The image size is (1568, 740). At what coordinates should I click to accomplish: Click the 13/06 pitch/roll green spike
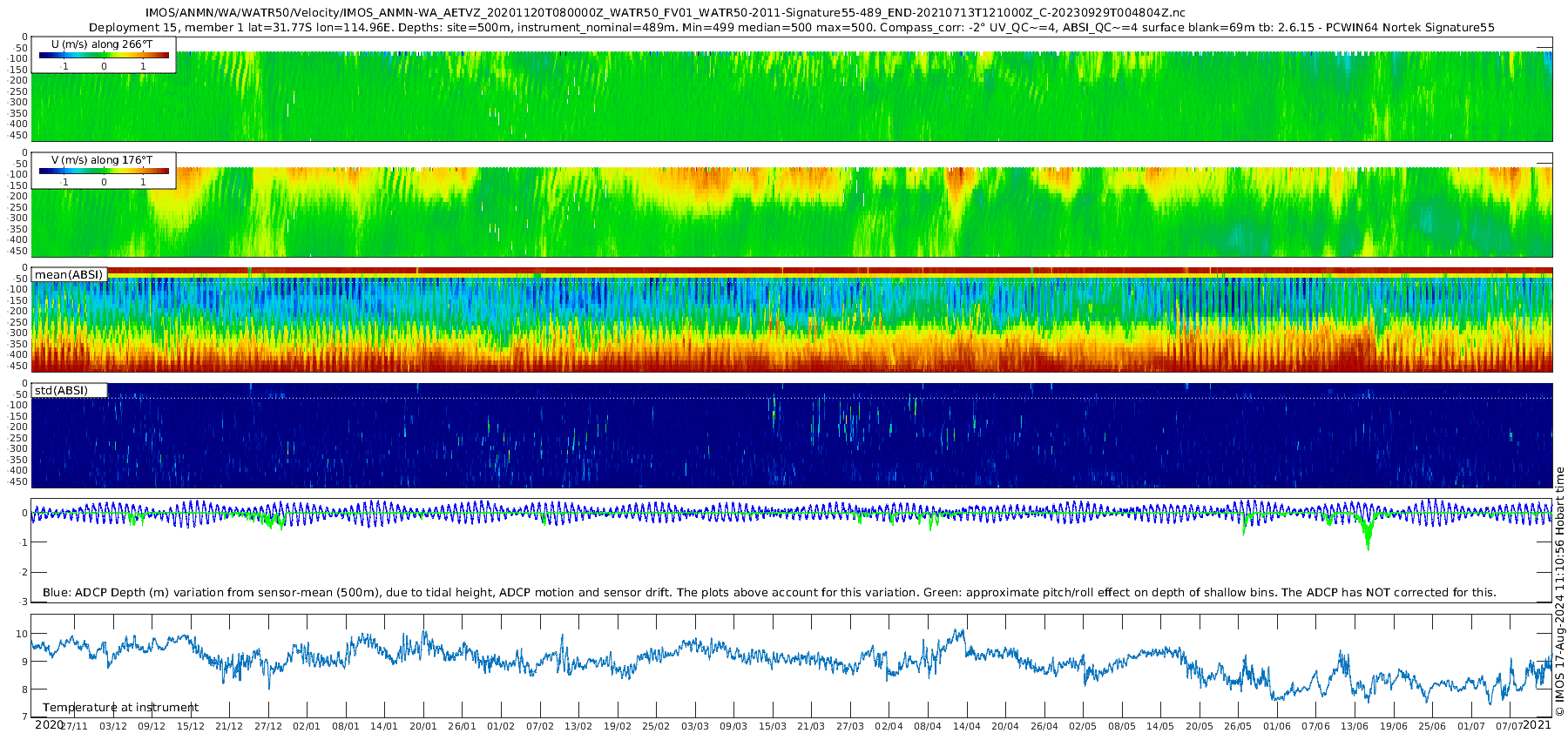tap(1368, 531)
